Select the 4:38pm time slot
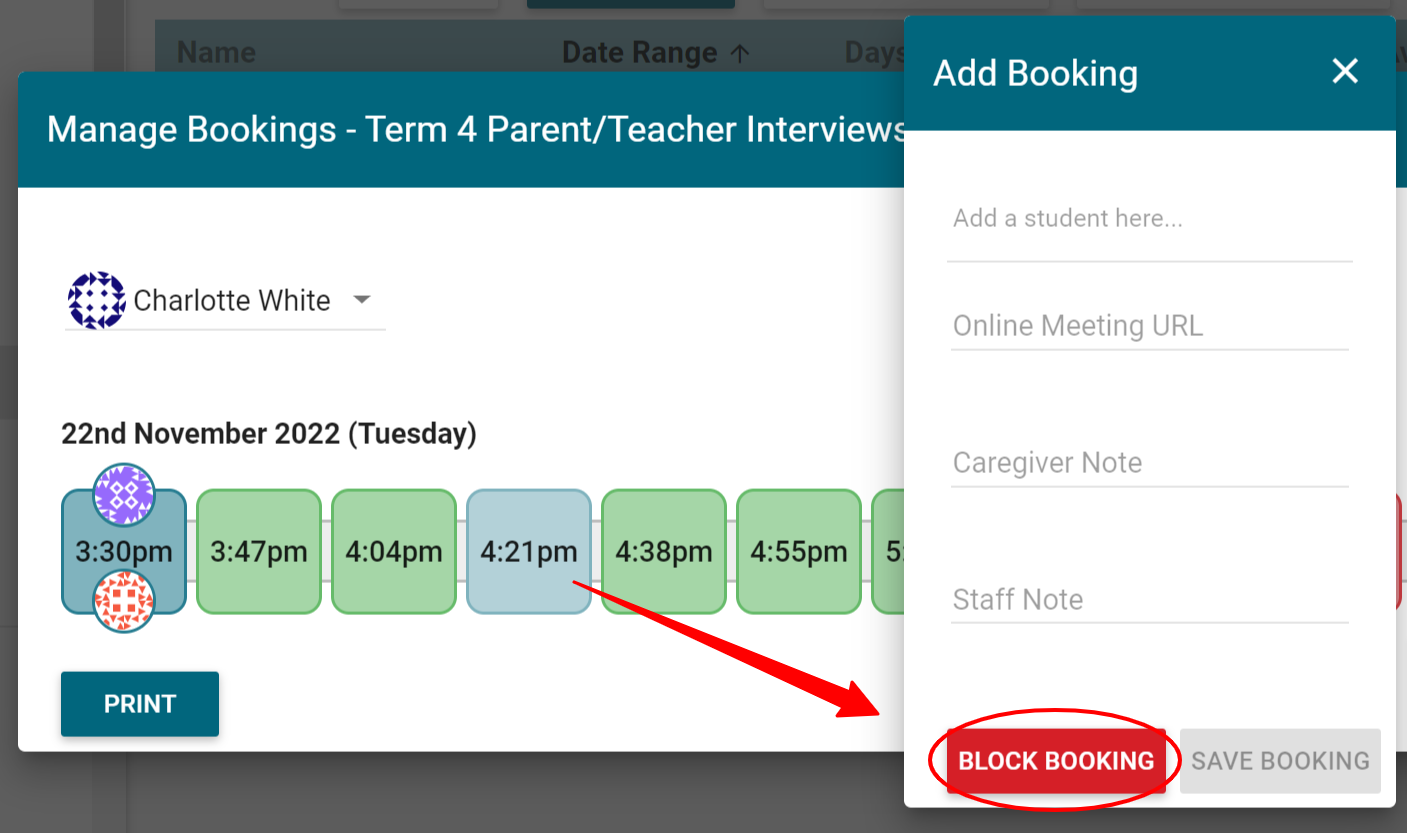Screen dimensions: 1407x833 [663, 551]
